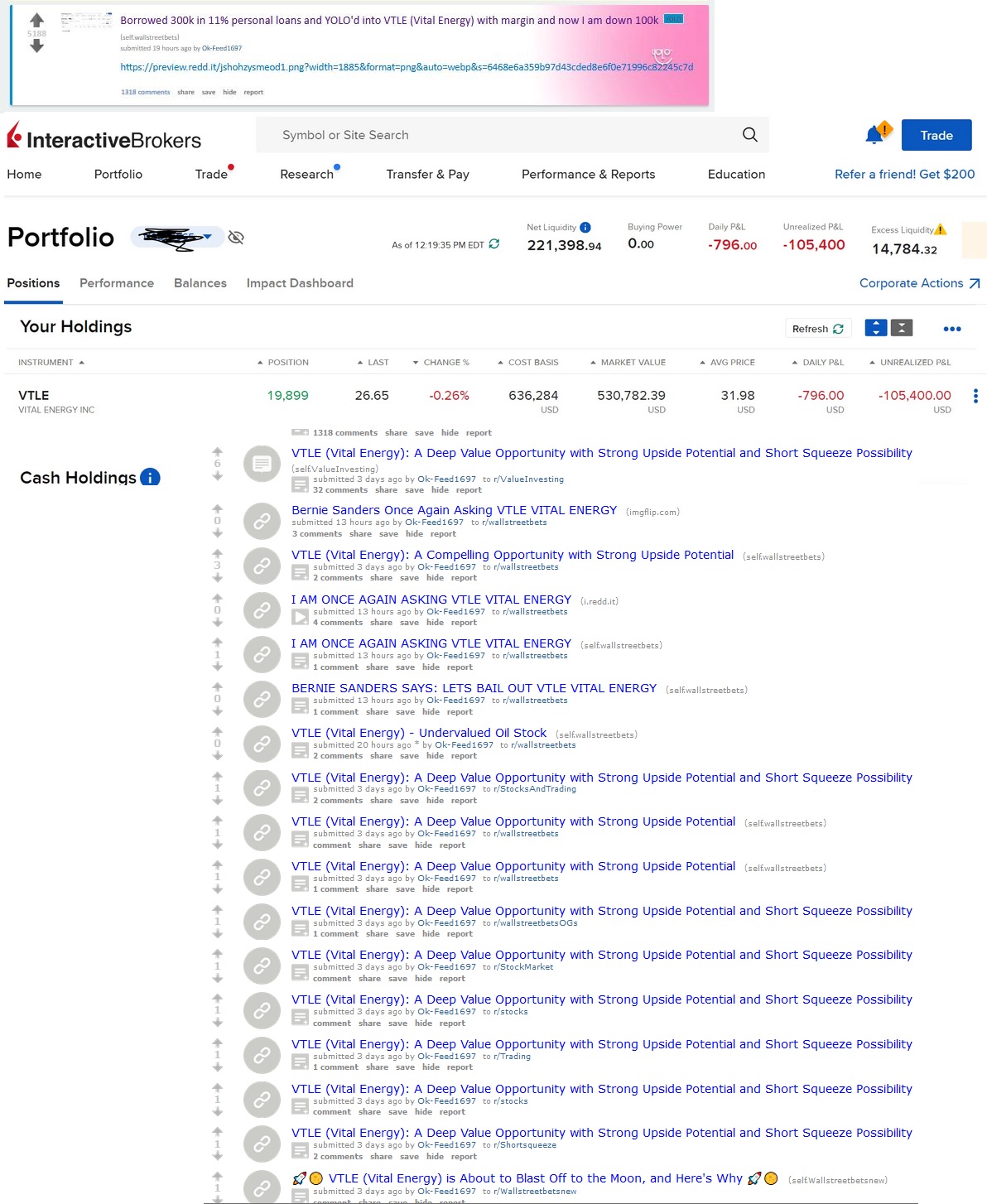Click the 19,899 position value
987x1204 pixels.
287,395
